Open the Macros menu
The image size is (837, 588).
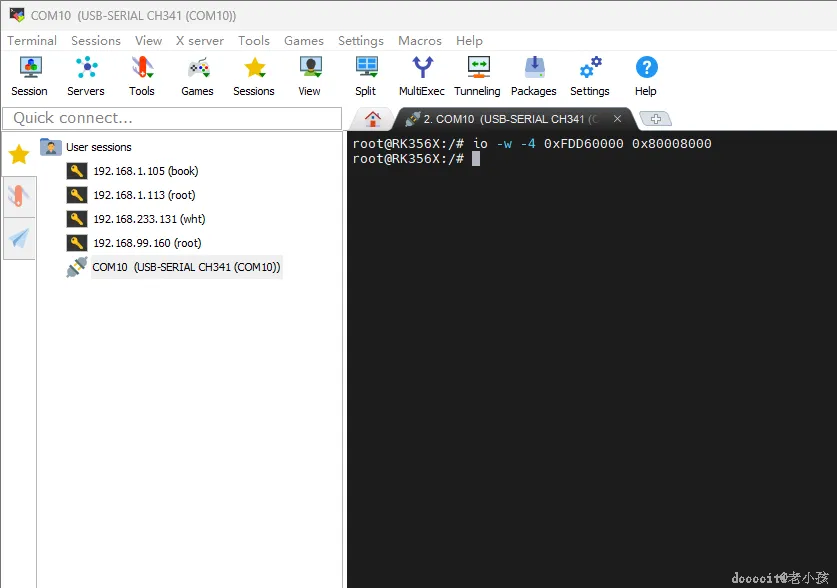click(x=420, y=41)
